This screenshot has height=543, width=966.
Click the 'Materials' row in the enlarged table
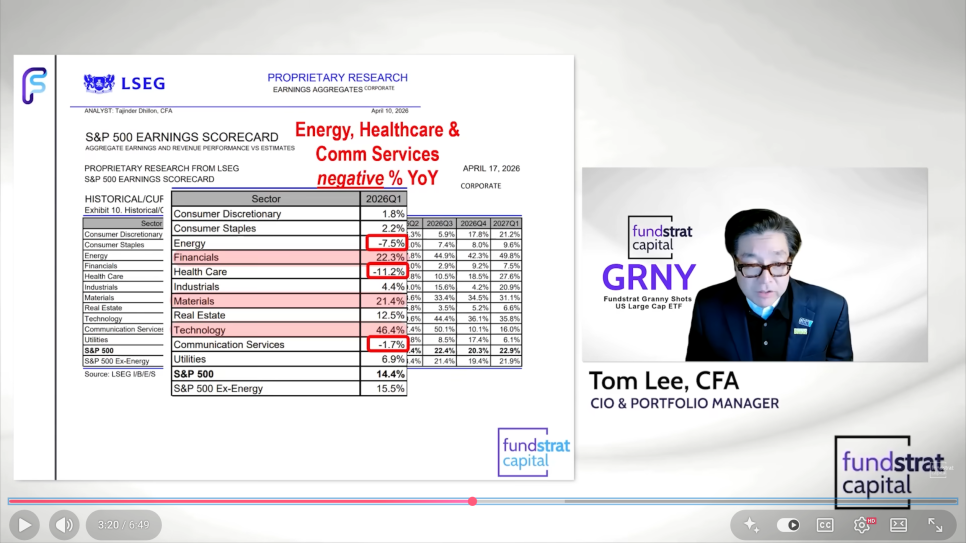point(289,301)
